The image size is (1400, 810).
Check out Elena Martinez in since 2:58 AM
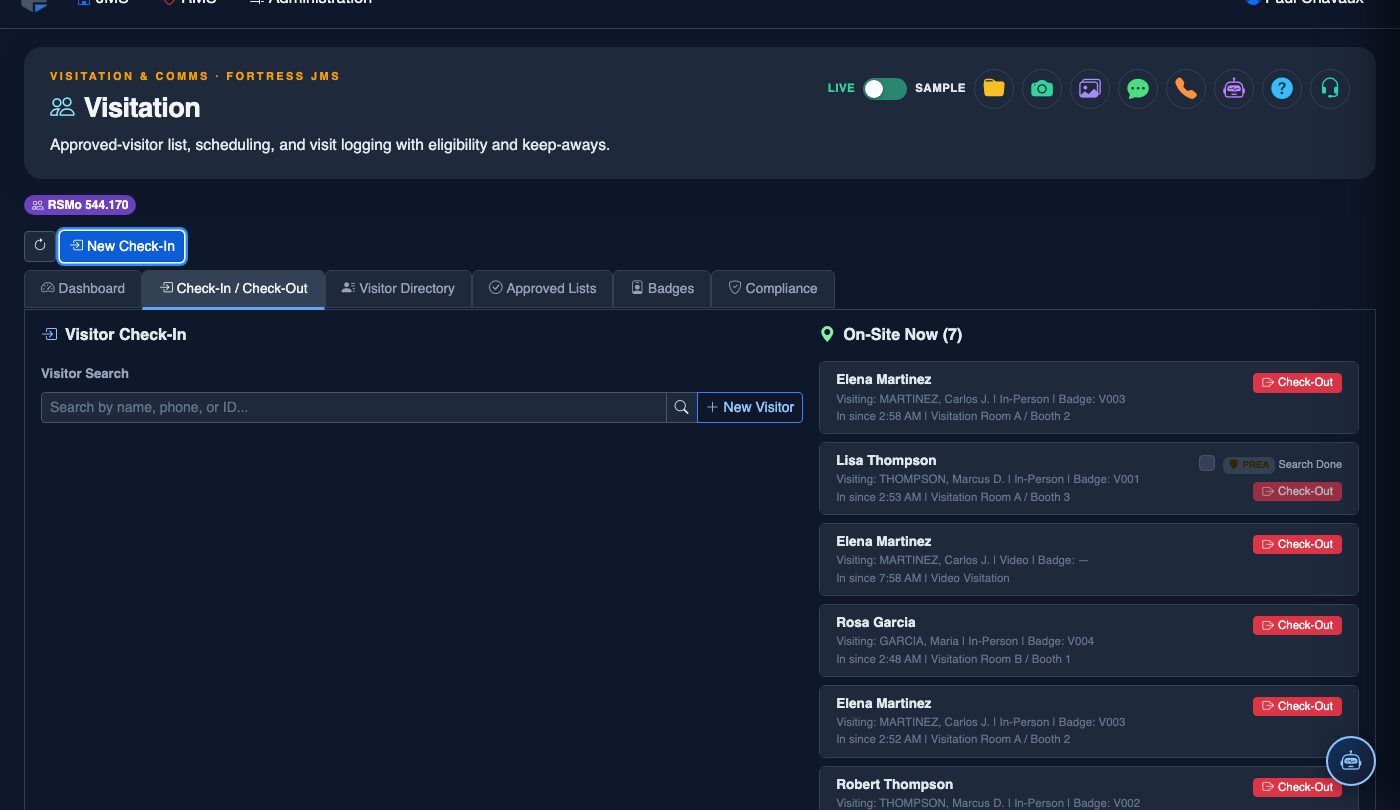1297,382
